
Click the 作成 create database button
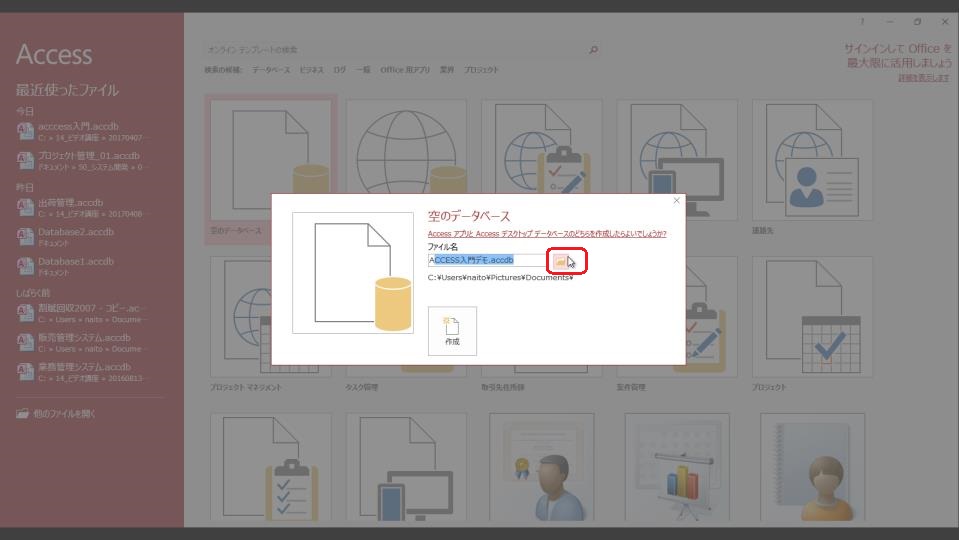(452, 331)
